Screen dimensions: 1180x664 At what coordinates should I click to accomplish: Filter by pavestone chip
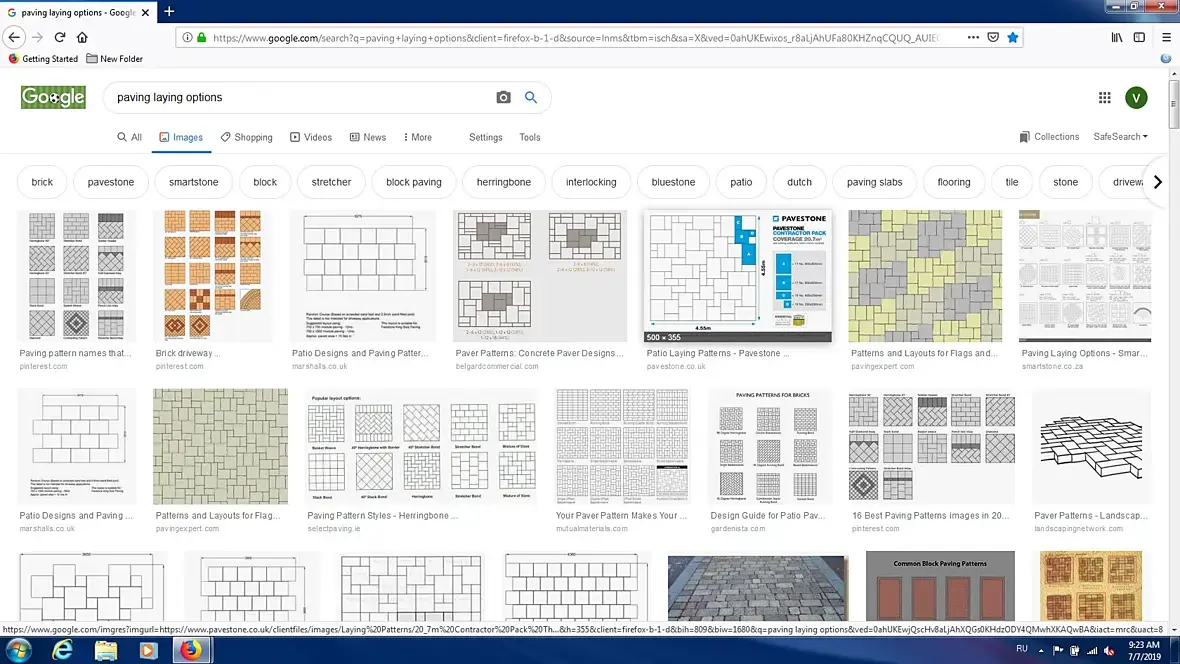[111, 181]
